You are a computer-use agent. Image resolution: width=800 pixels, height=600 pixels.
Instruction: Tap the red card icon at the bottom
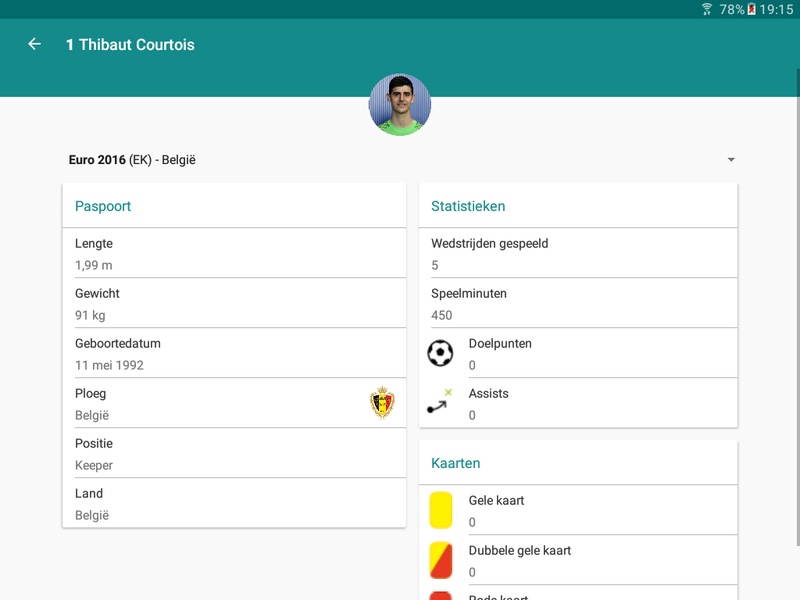tap(441, 596)
